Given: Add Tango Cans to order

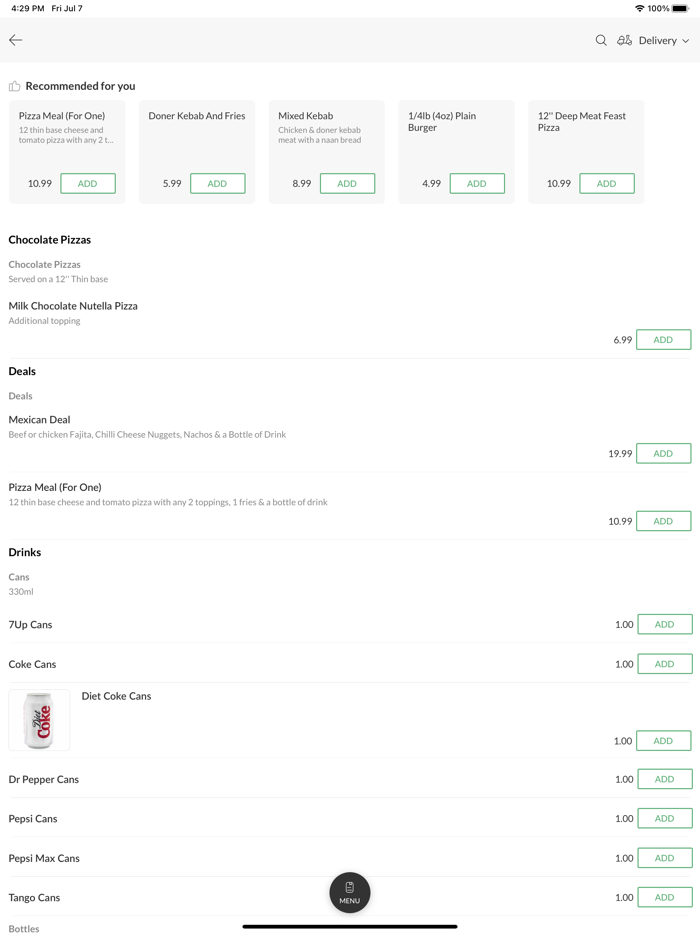Looking at the screenshot, I should [664, 897].
